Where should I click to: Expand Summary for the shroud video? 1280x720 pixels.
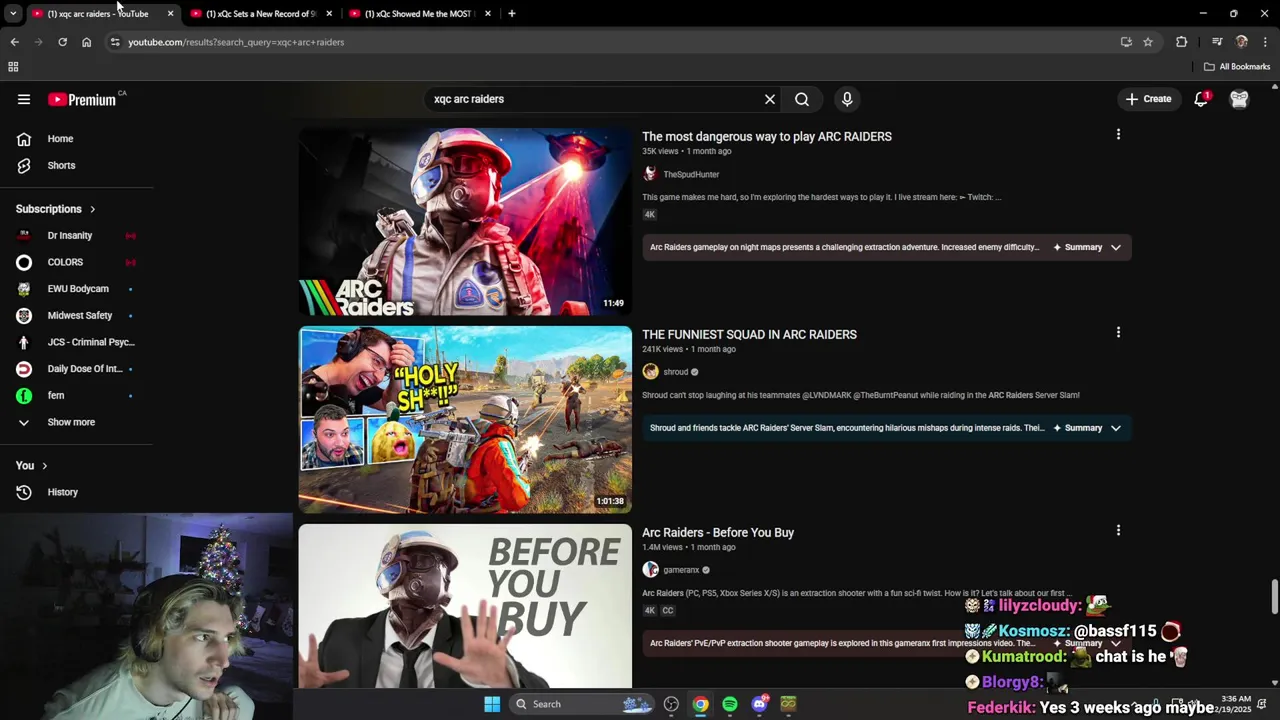click(x=1088, y=428)
